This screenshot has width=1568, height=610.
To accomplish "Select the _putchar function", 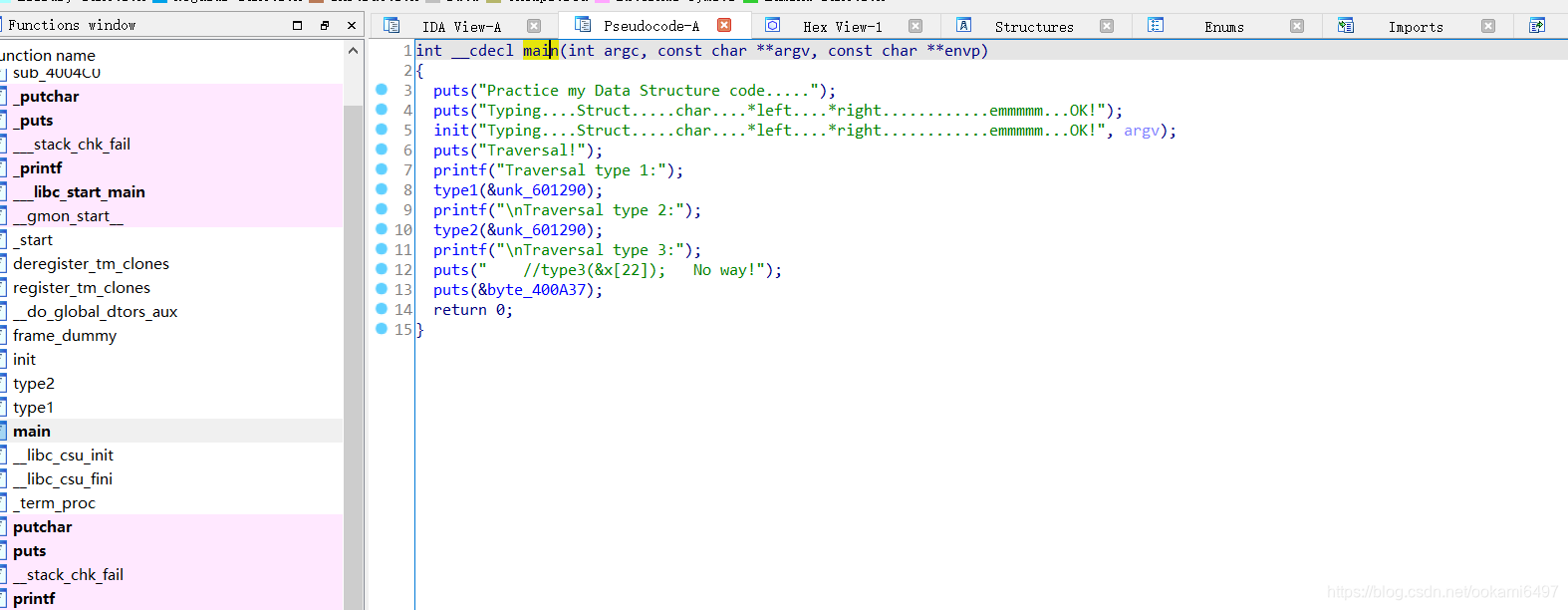I will point(171,96).
